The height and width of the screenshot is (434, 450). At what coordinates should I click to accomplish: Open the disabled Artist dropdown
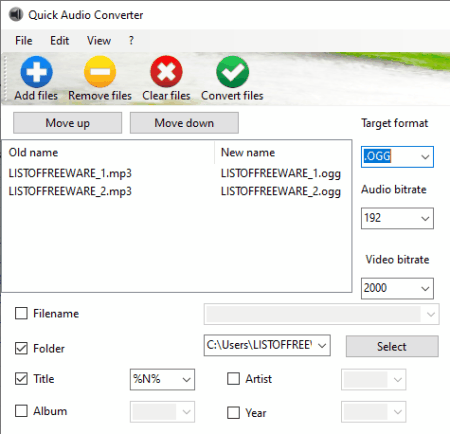(x=398, y=379)
